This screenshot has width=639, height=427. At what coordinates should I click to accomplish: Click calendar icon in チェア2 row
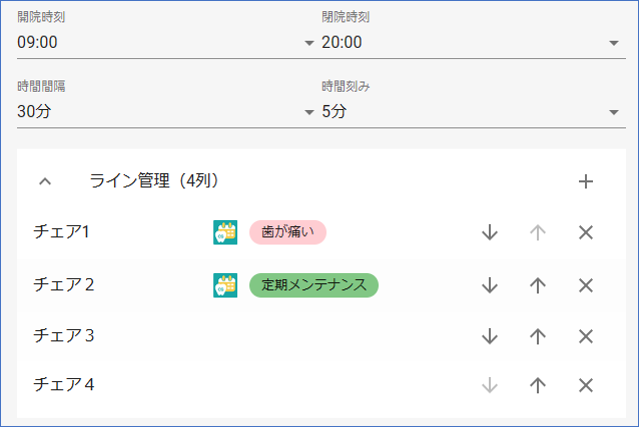pos(225,285)
